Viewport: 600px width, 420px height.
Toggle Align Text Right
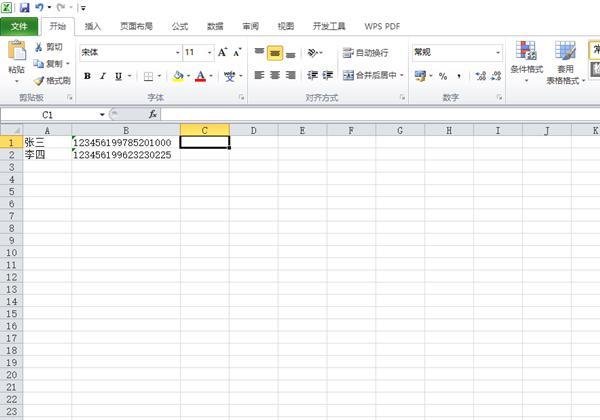point(291,75)
